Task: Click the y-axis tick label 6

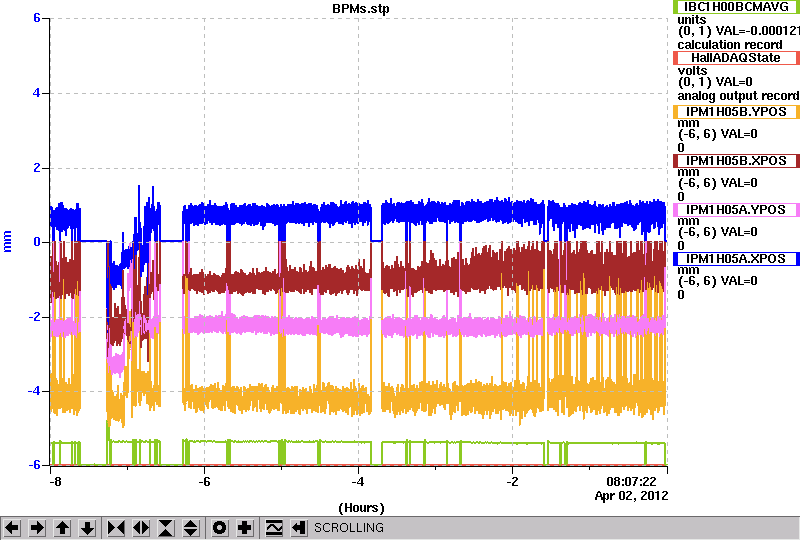Action: [37, 18]
